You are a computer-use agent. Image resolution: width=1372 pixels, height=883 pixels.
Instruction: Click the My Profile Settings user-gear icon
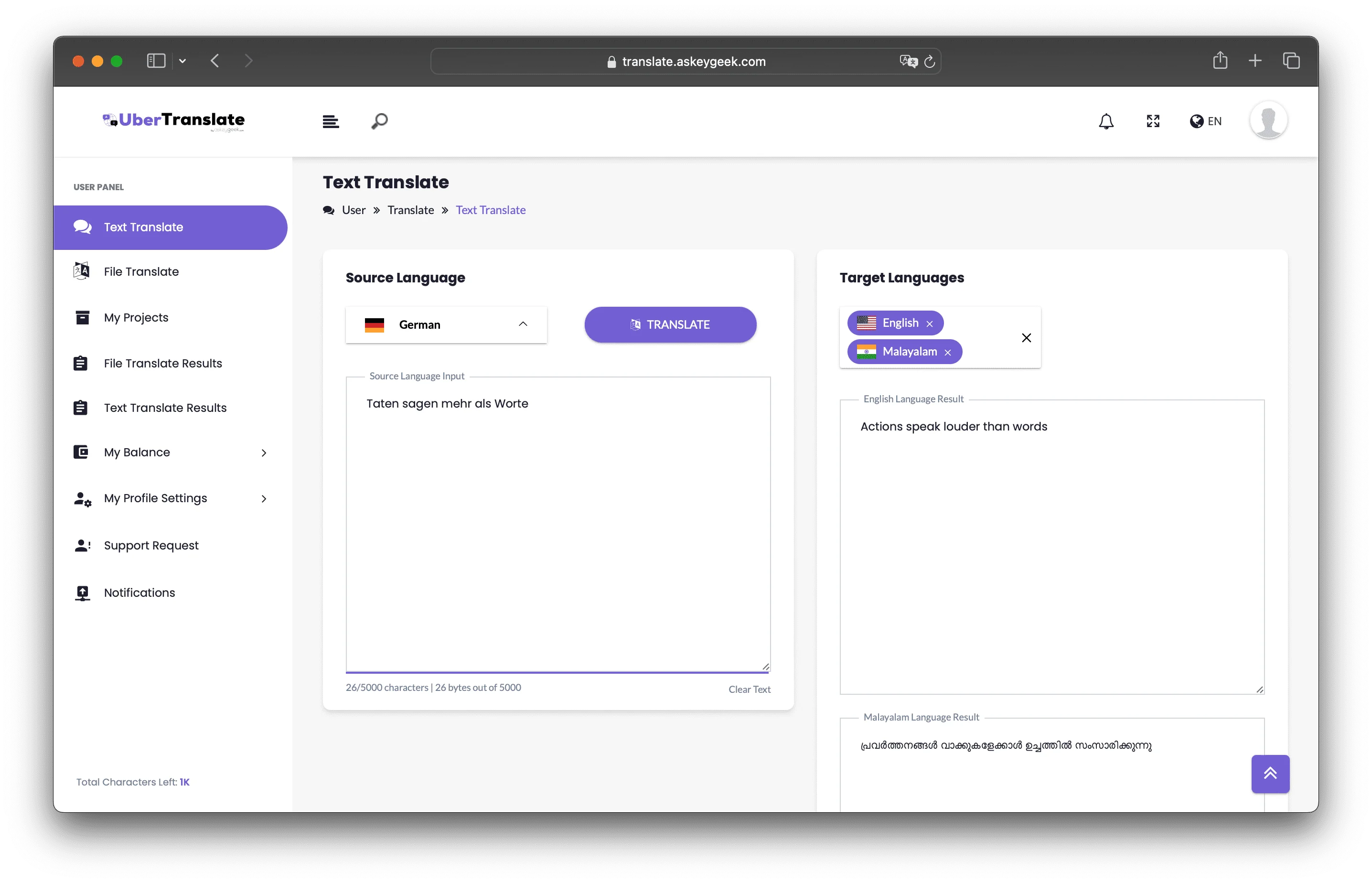point(82,499)
